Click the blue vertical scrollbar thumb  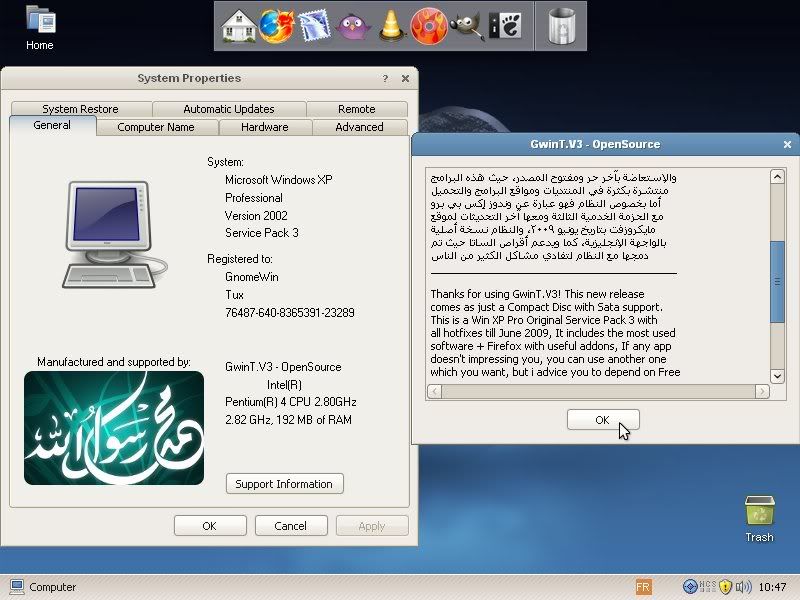click(777, 282)
